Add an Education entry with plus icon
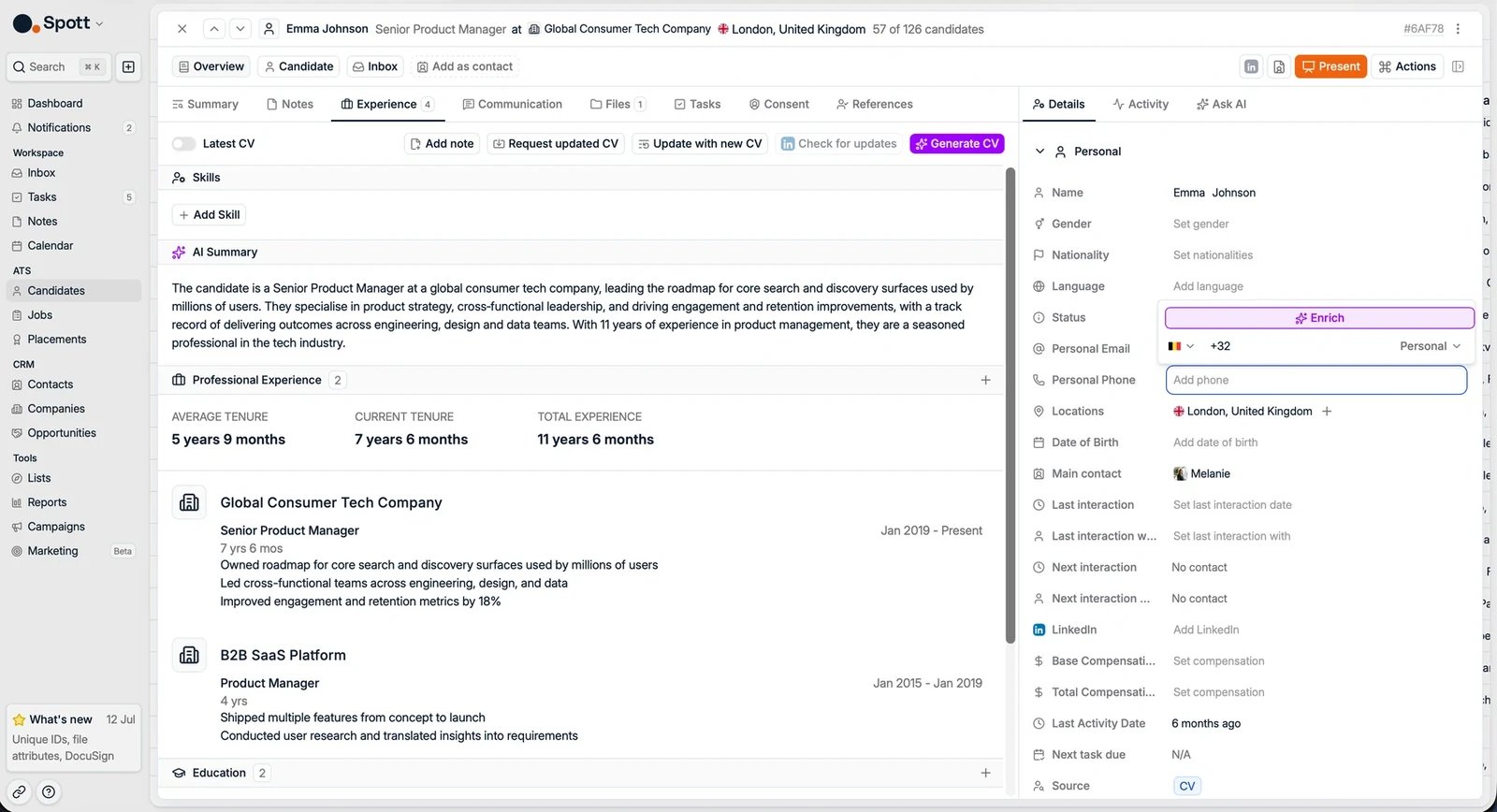 click(x=985, y=773)
